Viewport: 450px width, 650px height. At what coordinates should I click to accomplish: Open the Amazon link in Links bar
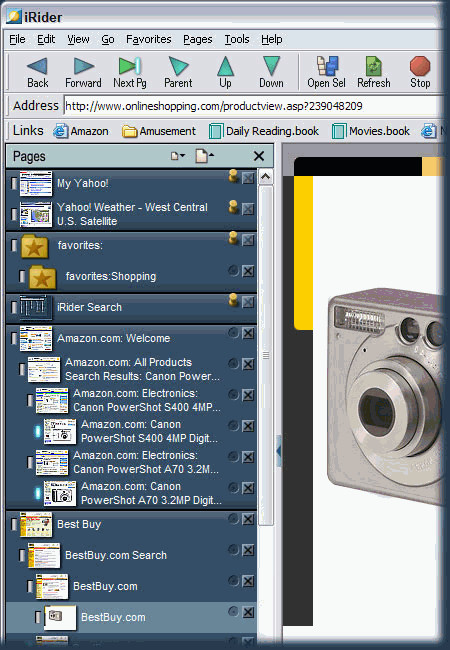tap(81, 131)
